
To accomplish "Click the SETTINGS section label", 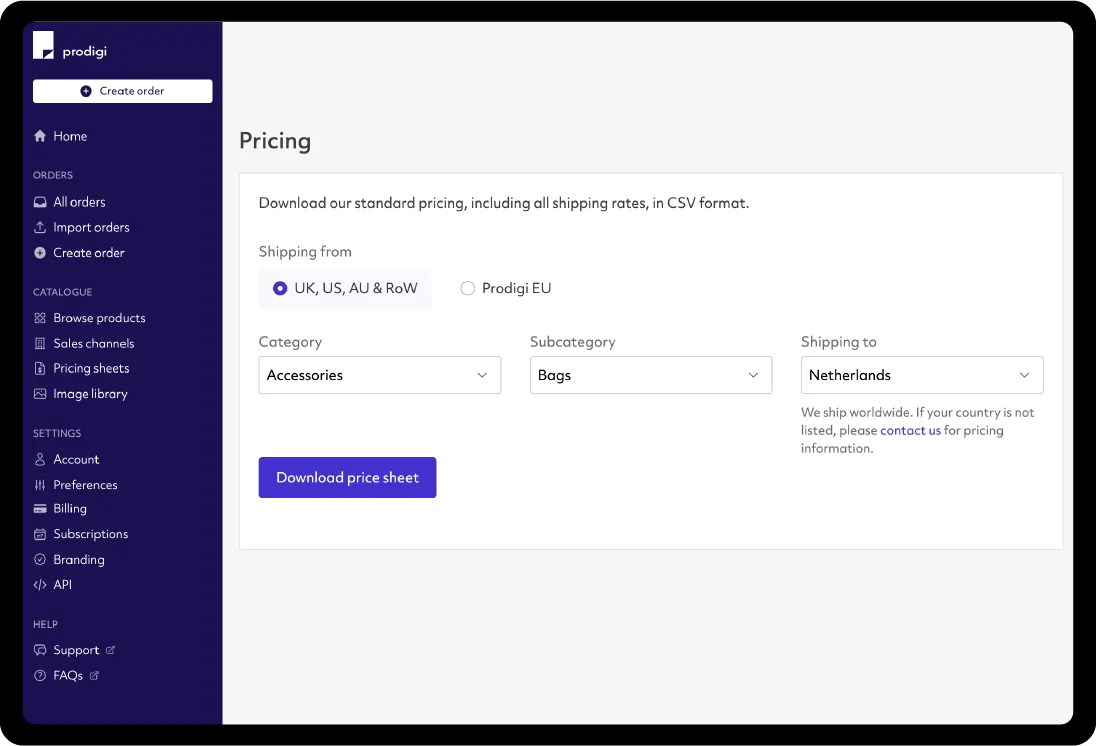I will click(57, 433).
